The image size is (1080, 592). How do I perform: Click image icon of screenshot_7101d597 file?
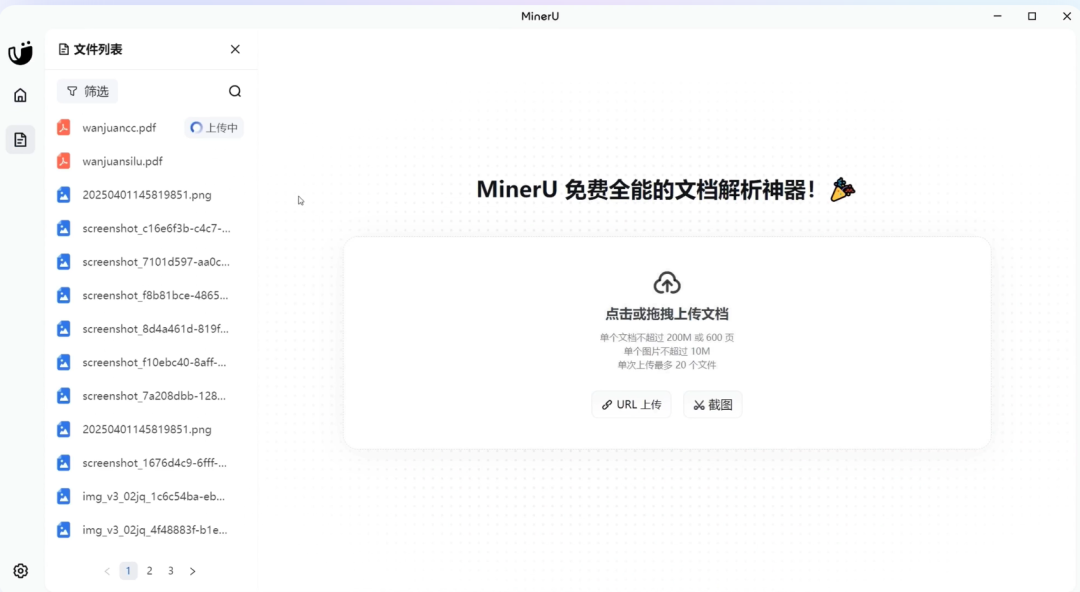click(63, 262)
